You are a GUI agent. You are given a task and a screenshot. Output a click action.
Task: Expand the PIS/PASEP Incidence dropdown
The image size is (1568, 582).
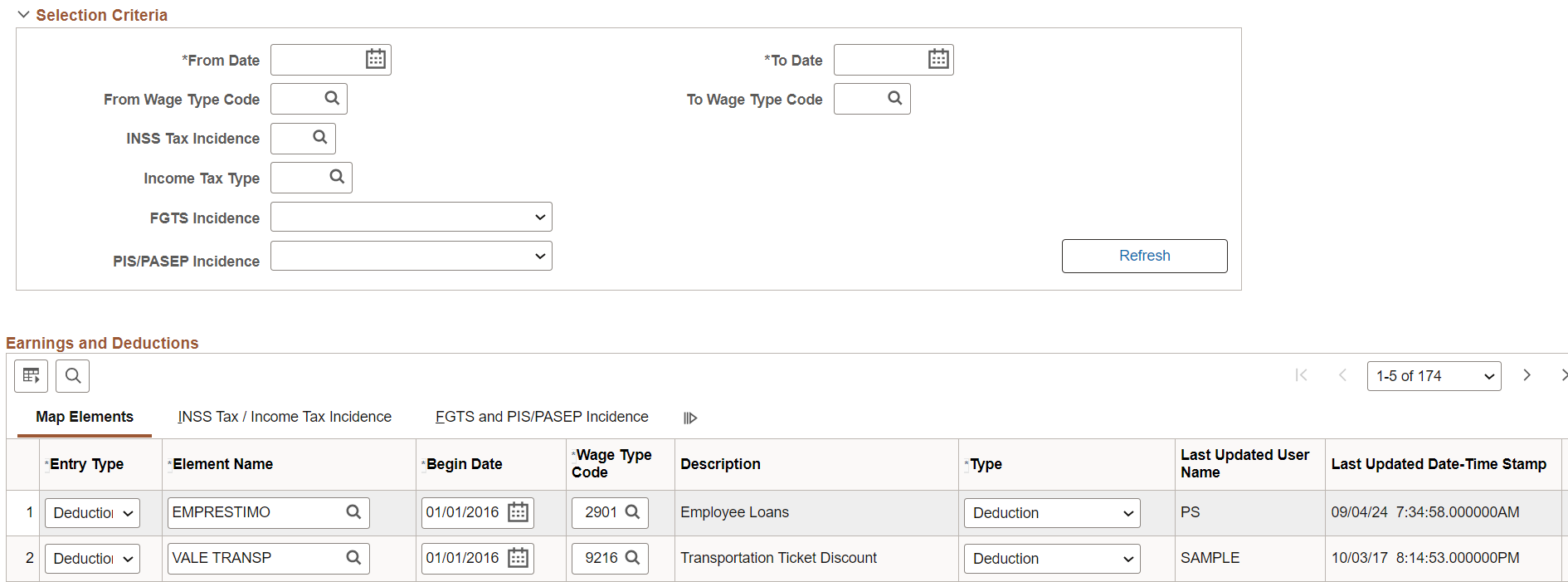tap(411, 256)
